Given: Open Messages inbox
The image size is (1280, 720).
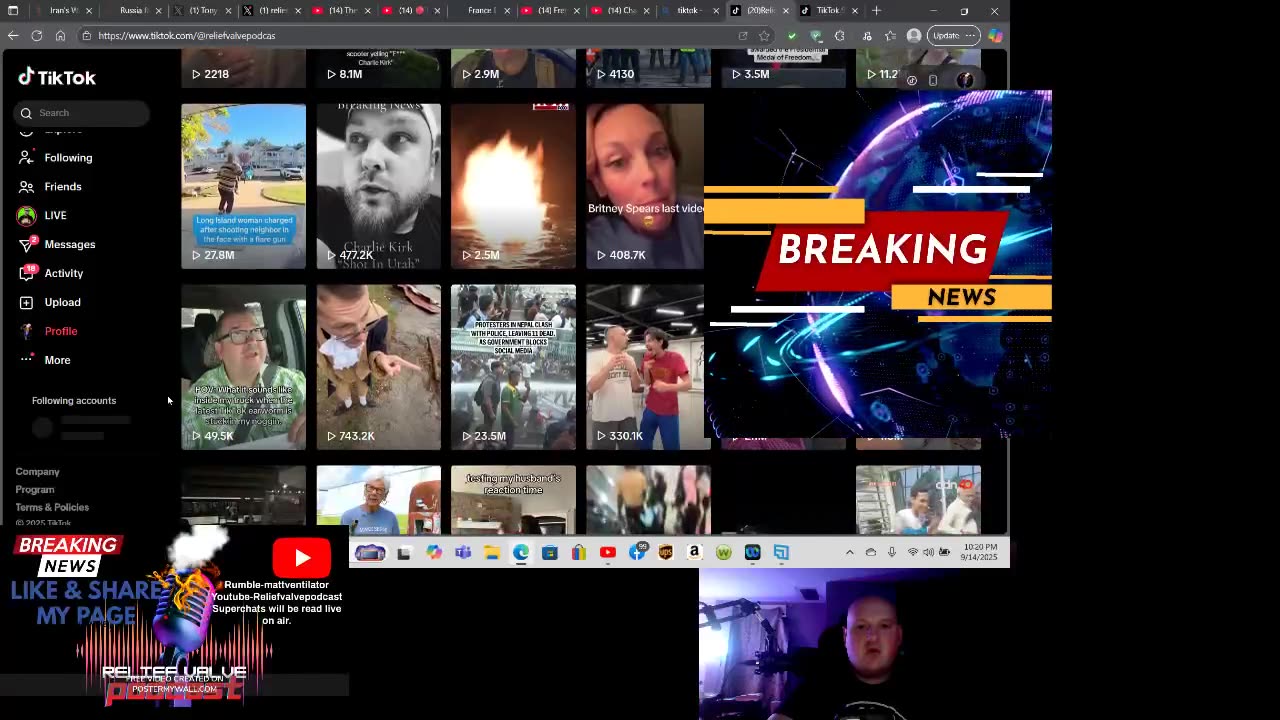Looking at the screenshot, I should point(70,245).
